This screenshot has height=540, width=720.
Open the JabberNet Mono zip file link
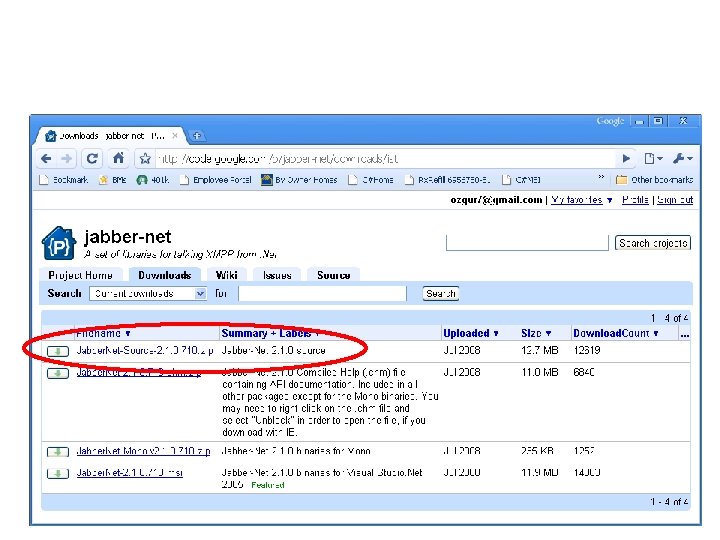[x=144, y=451]
